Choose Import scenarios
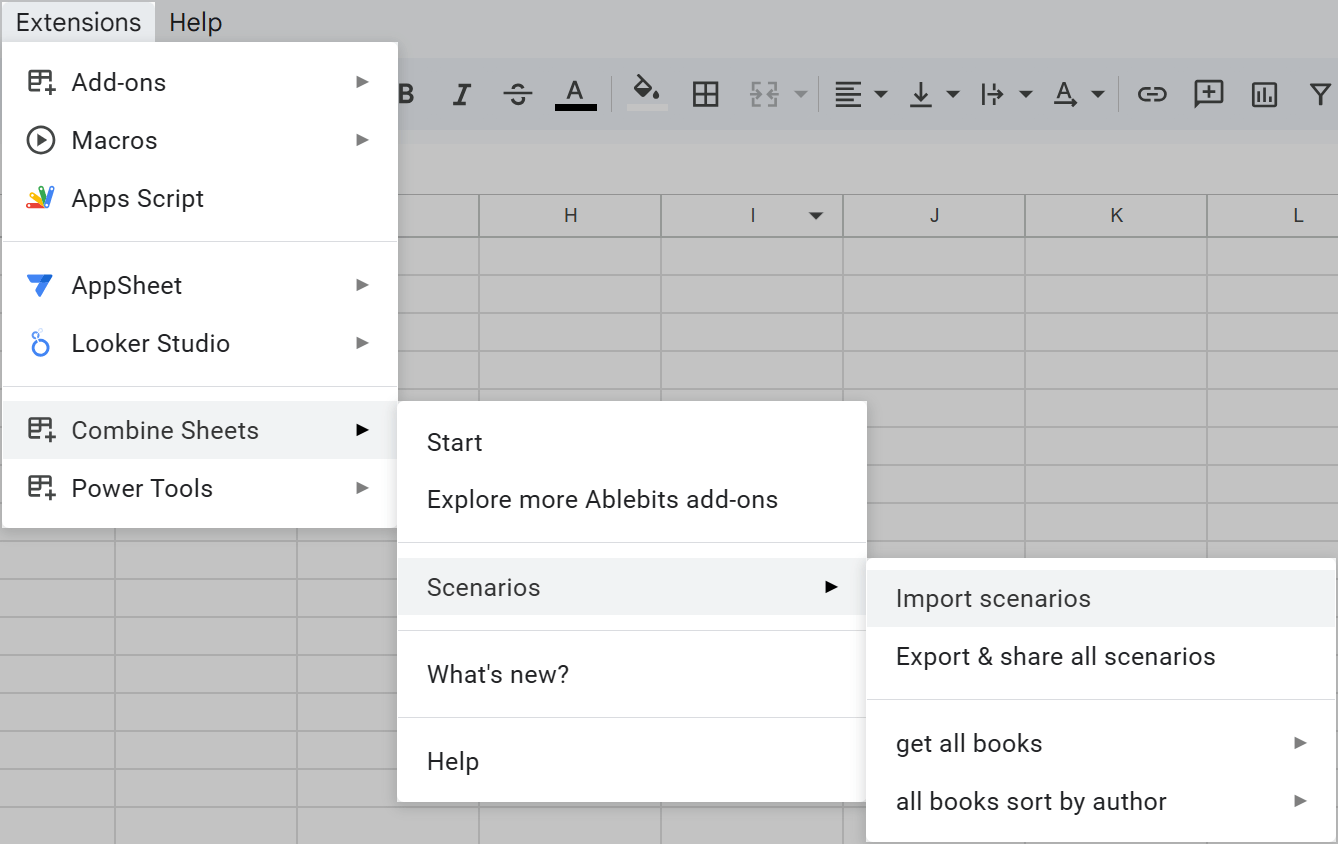The image size is (1338, 844). click(x=1101, y=599)
